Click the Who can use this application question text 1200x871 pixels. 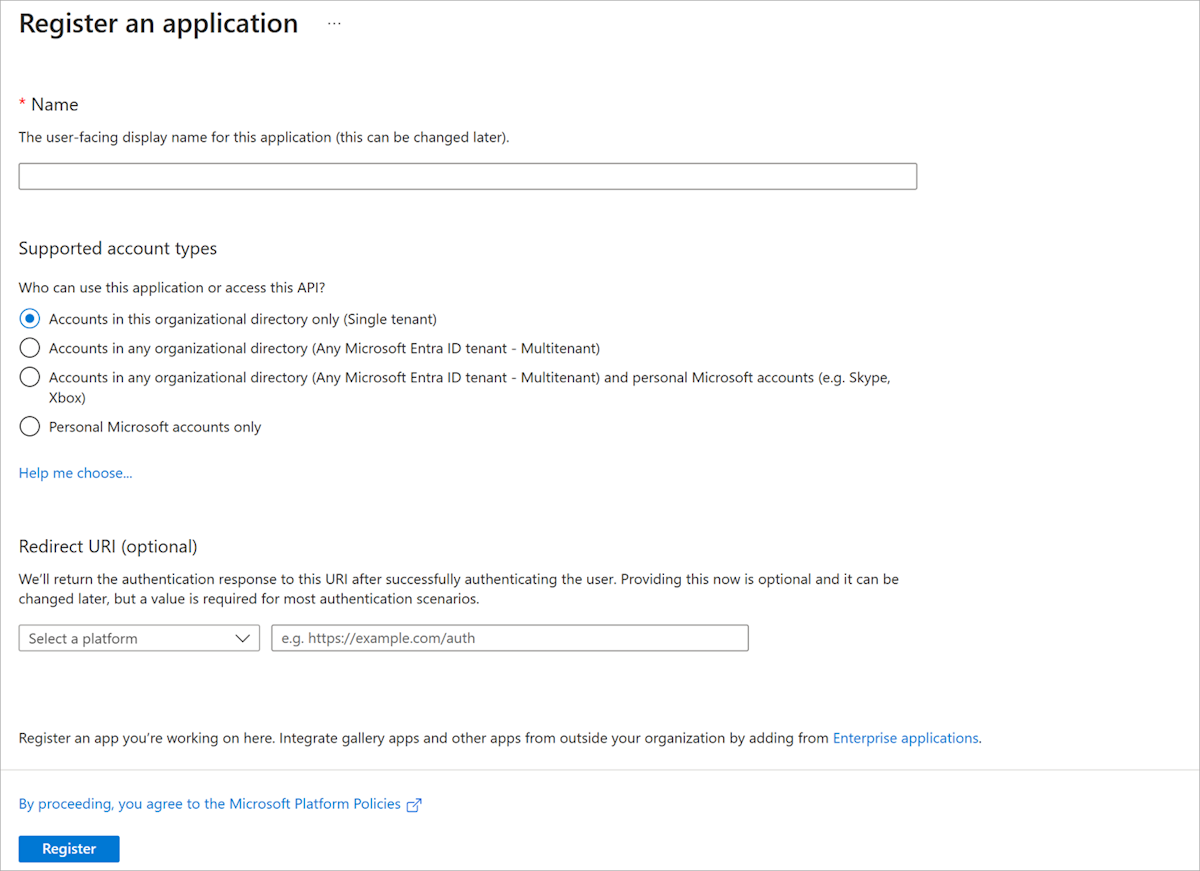tap(171, 287)
